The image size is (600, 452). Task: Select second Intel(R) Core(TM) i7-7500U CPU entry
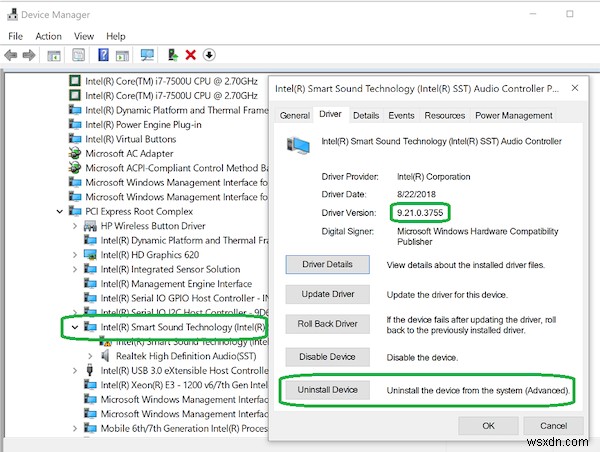tap(171, 95)
